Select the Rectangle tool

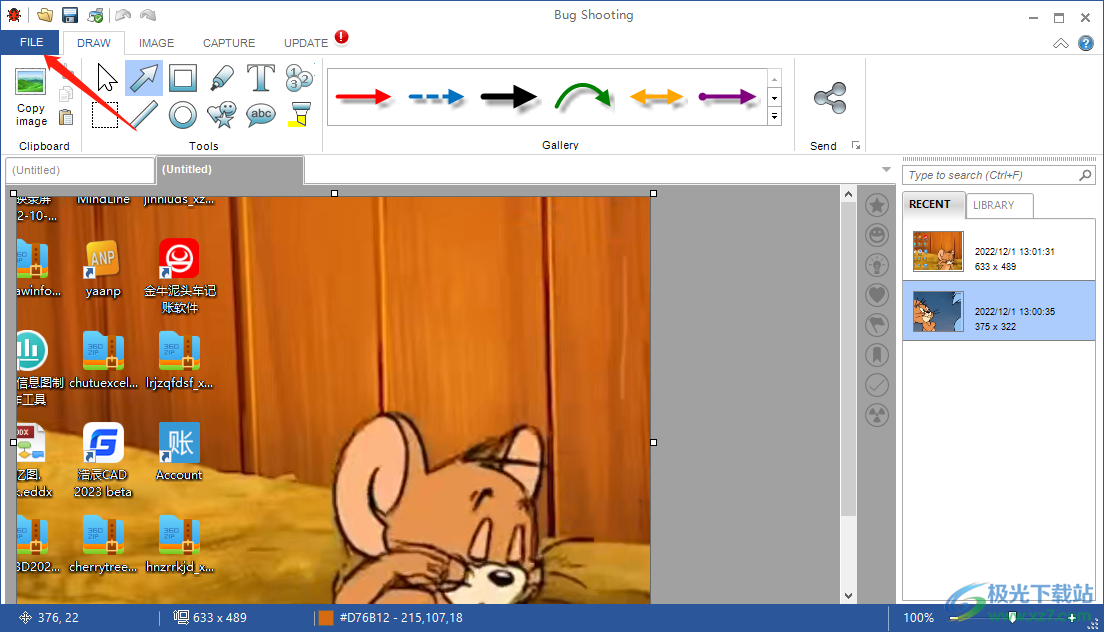[x=183, y=78]
